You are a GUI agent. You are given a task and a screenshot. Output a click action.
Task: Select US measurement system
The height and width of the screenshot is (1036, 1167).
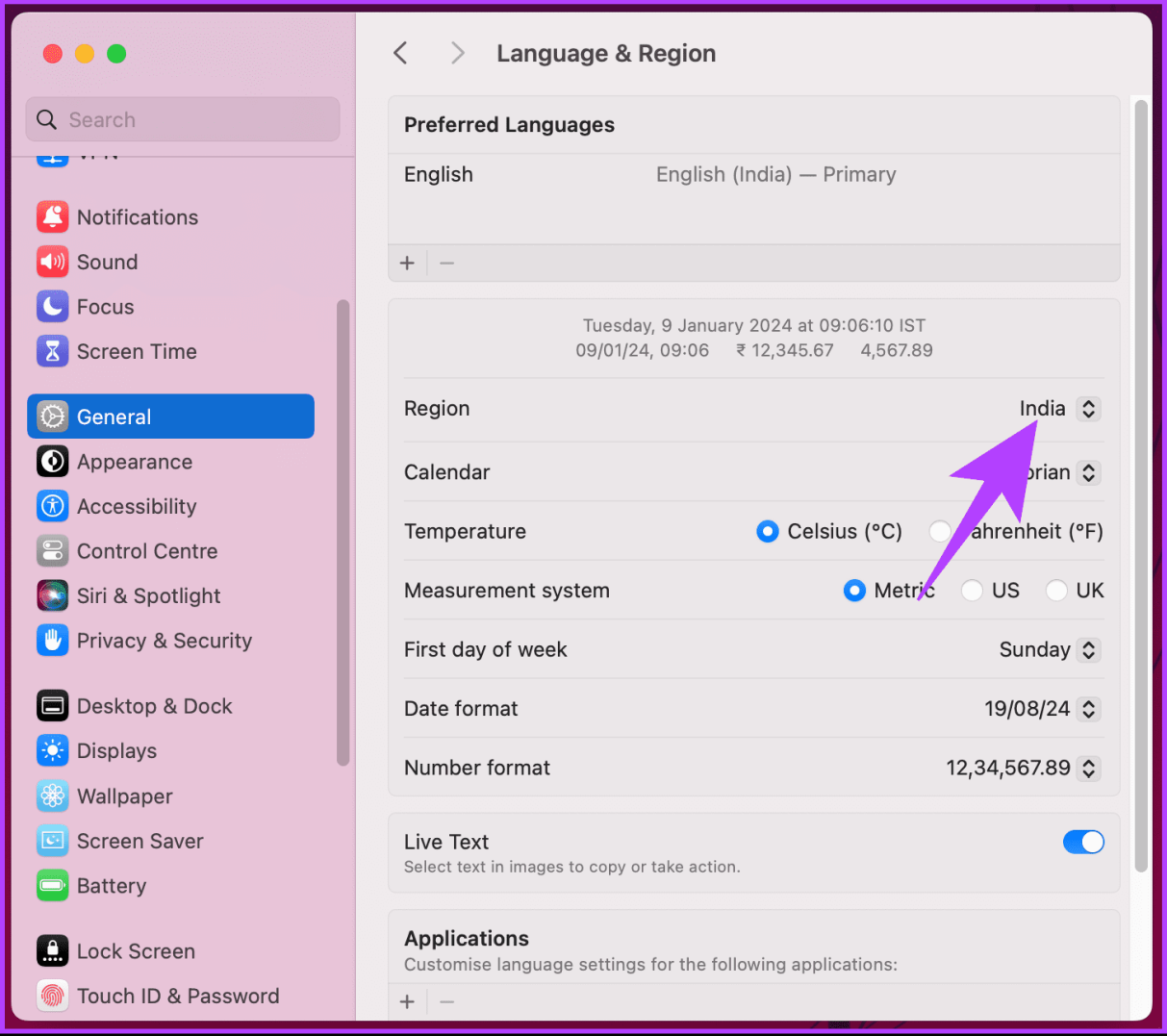[x=972, y=591]
